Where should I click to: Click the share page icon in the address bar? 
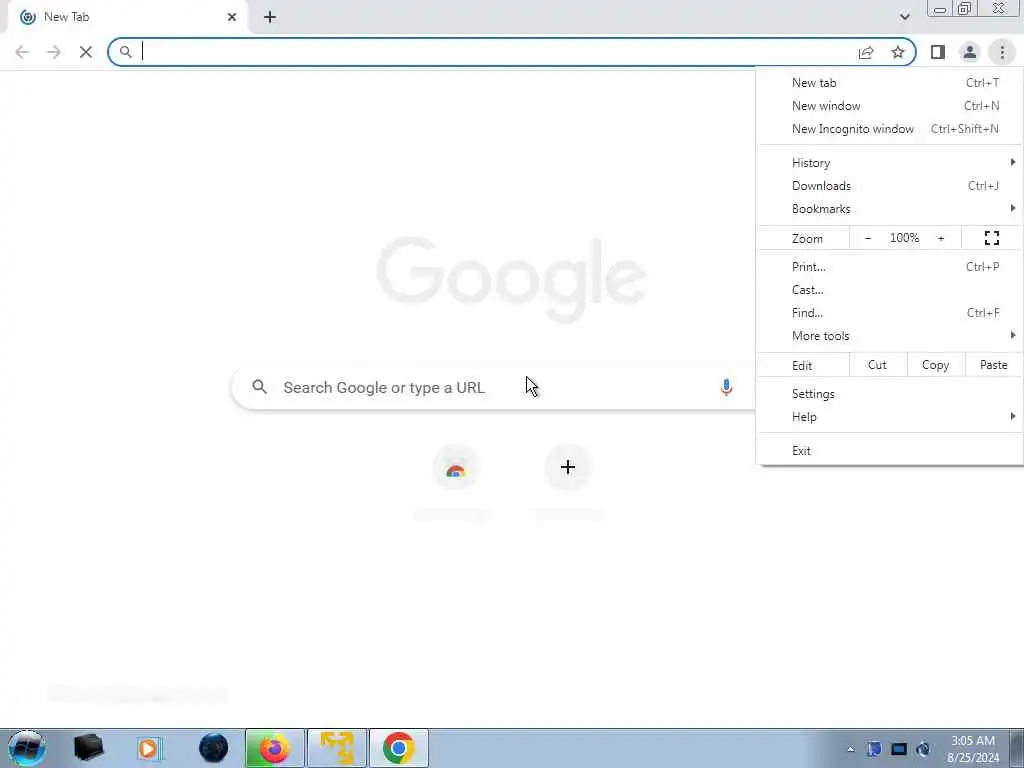866,52
